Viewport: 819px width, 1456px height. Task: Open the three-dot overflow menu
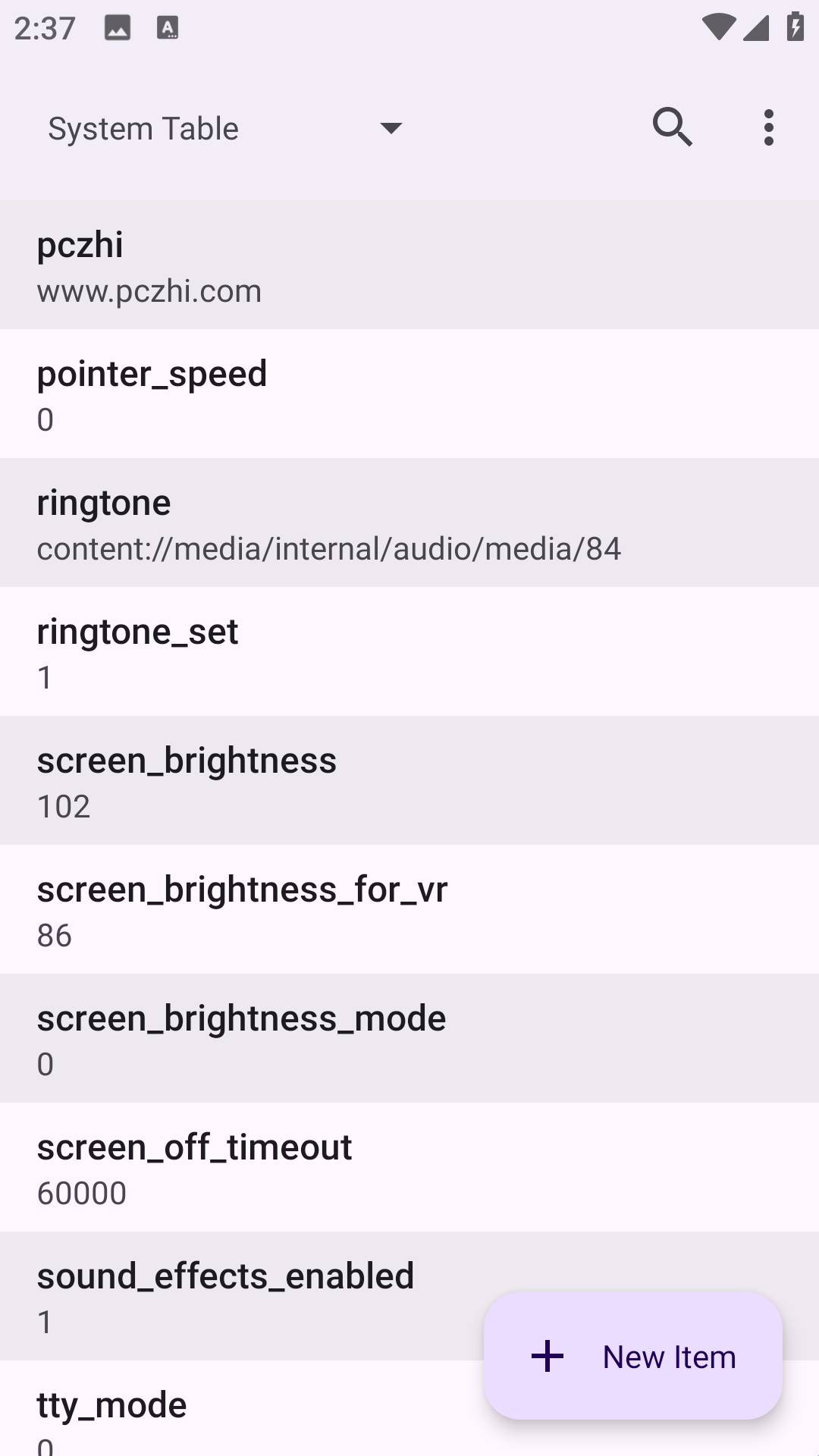pos(768,127)
